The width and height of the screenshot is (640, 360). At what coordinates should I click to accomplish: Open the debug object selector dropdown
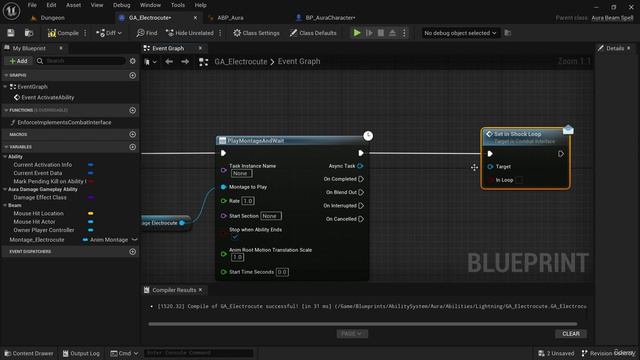tap(460, 33)
